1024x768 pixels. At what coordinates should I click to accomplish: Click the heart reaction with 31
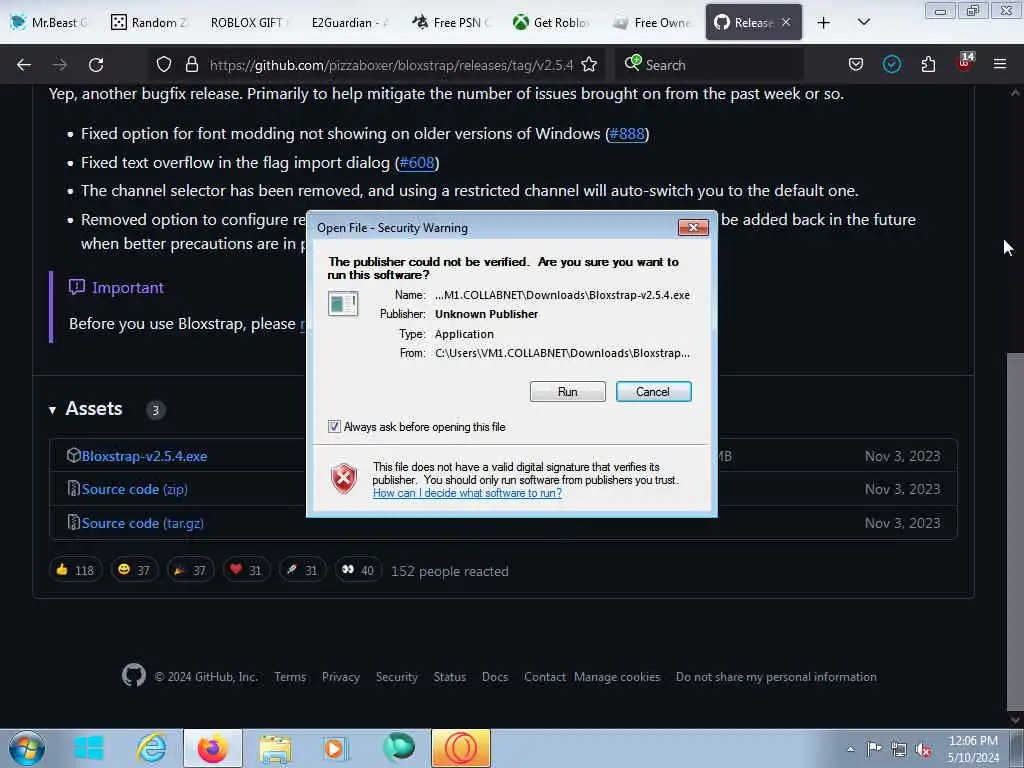coord(246,570)
